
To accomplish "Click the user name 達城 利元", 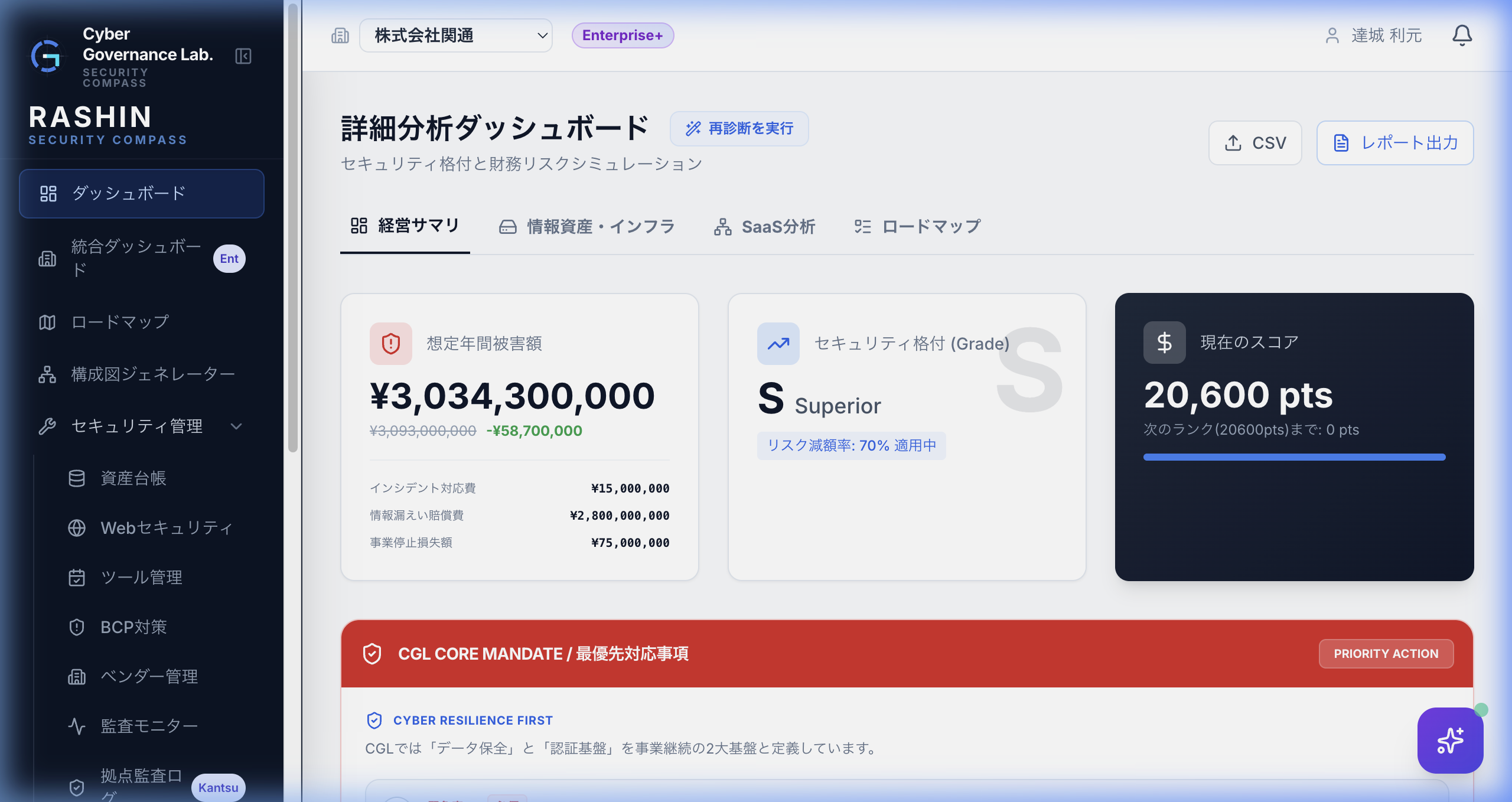I will point(1386,35).
